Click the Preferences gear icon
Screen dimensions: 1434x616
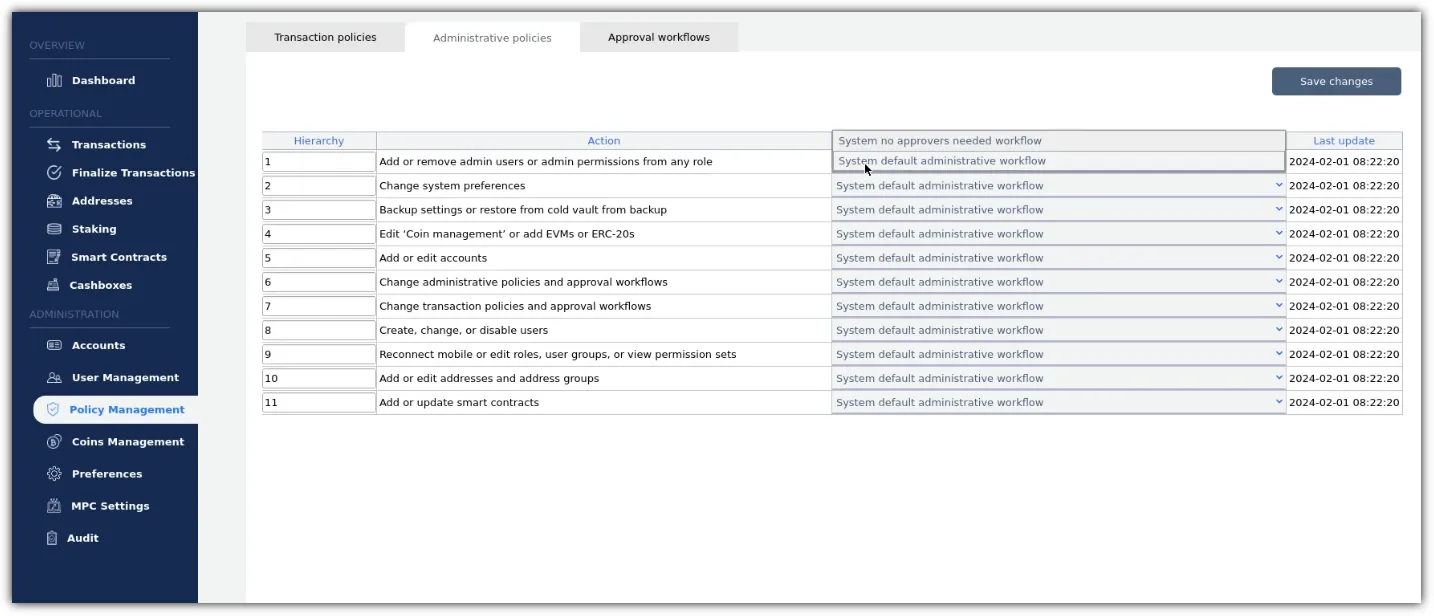54,474
